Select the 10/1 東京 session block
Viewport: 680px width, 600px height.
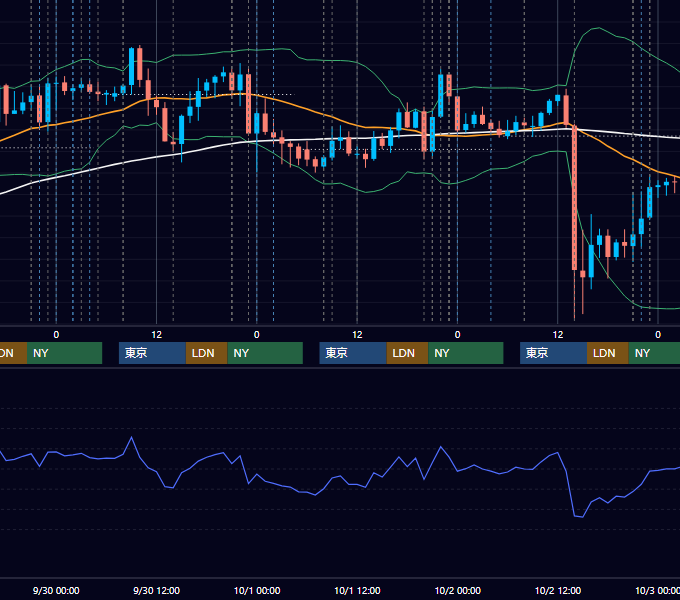click(353, 353)
